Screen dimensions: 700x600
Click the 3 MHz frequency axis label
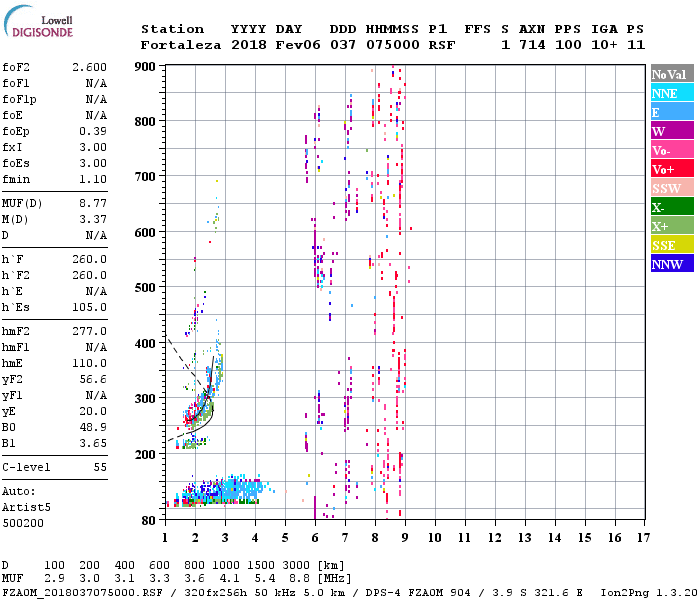point(225,538)
